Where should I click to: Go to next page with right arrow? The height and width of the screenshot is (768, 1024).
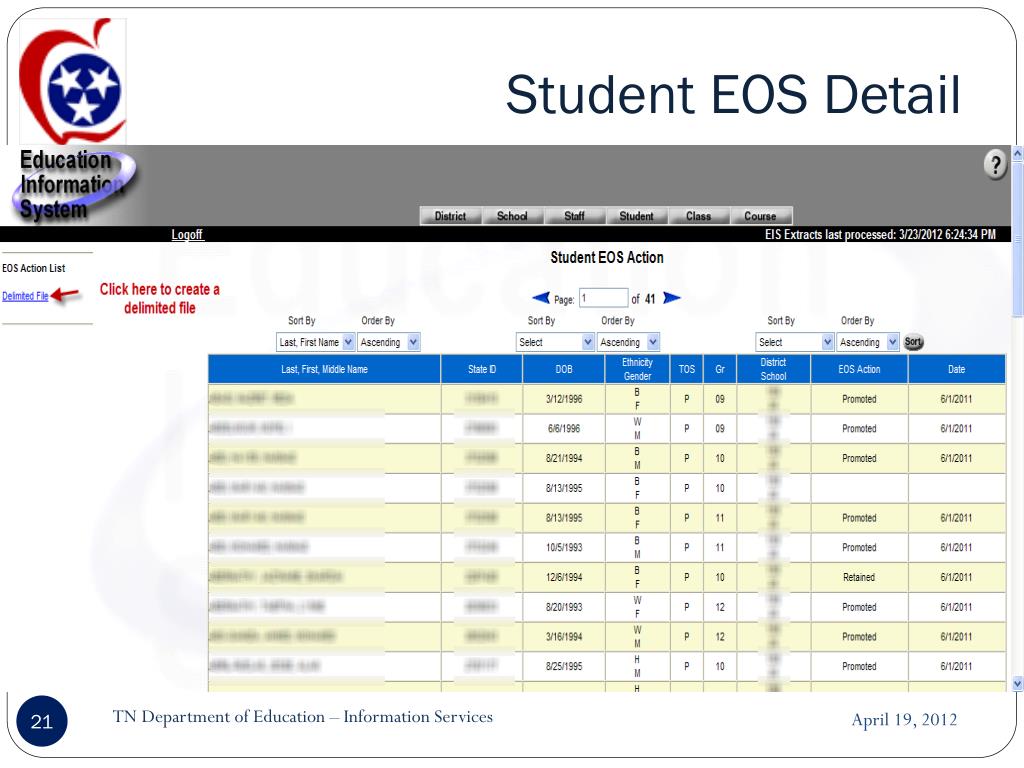point(671,298)
